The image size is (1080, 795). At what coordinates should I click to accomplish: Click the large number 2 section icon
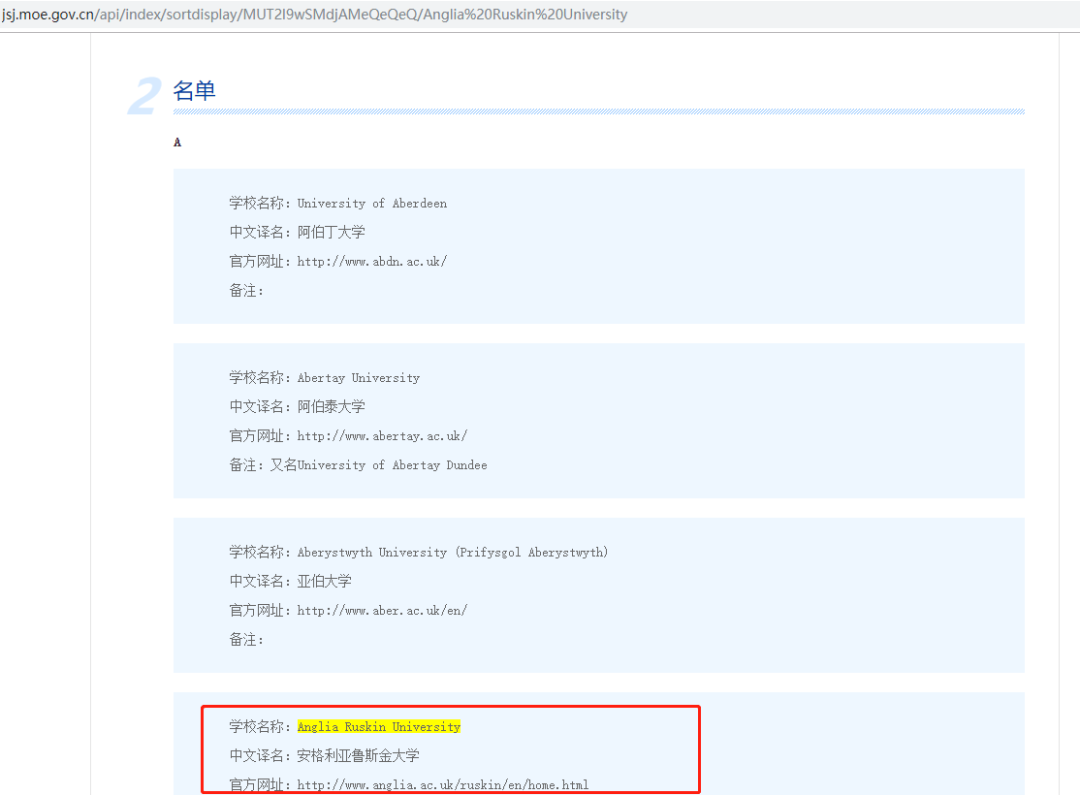[146, 96]
